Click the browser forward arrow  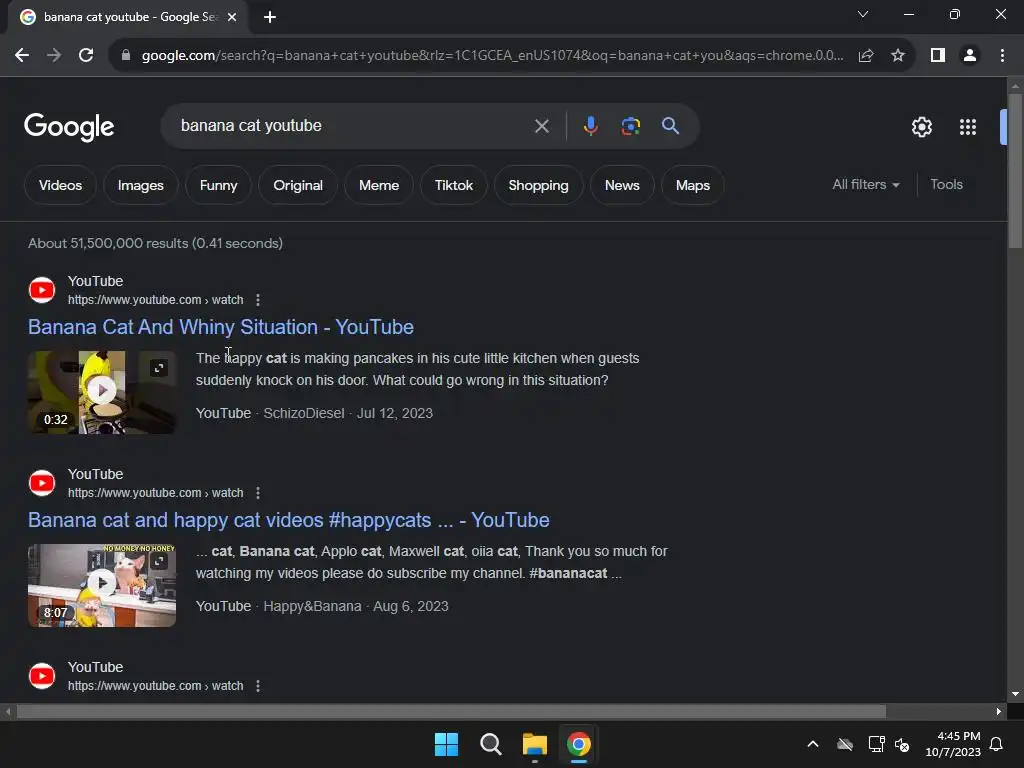(x=54, y=56)
